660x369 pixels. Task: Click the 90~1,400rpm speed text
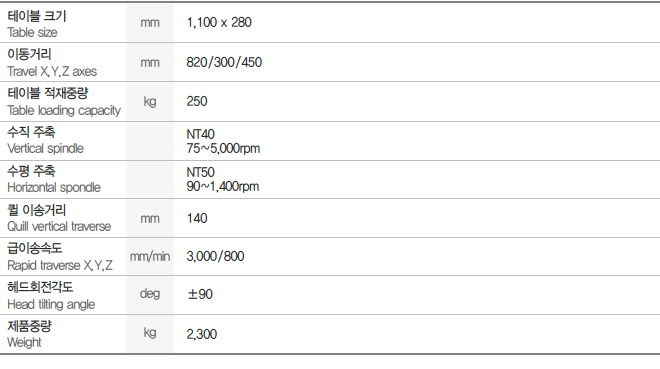223,186
